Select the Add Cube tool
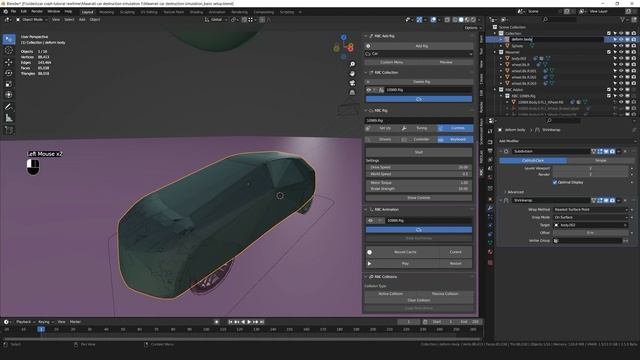640x360 pixels. point(9,130)
